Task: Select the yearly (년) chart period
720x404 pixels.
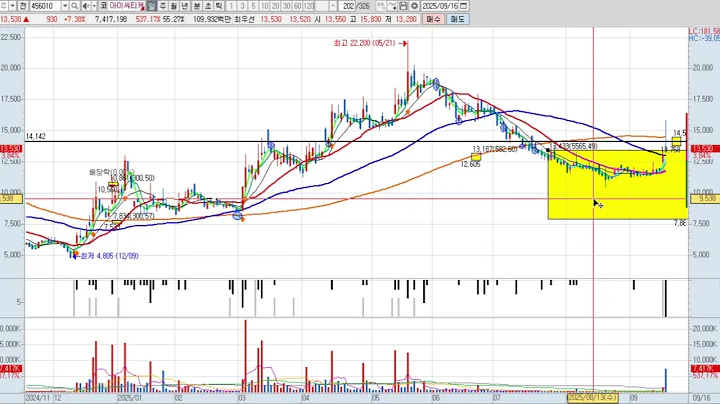Action: point(185,6)
